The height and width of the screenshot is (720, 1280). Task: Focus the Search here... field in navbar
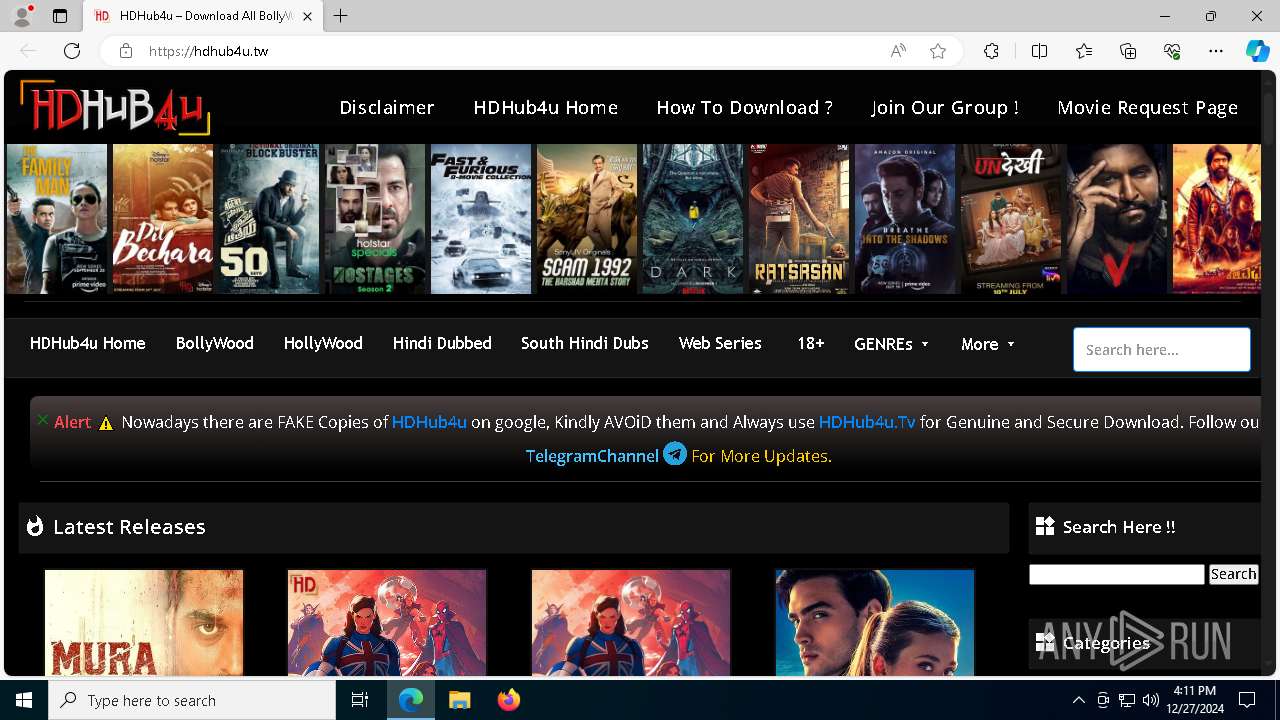point(1162,350)
